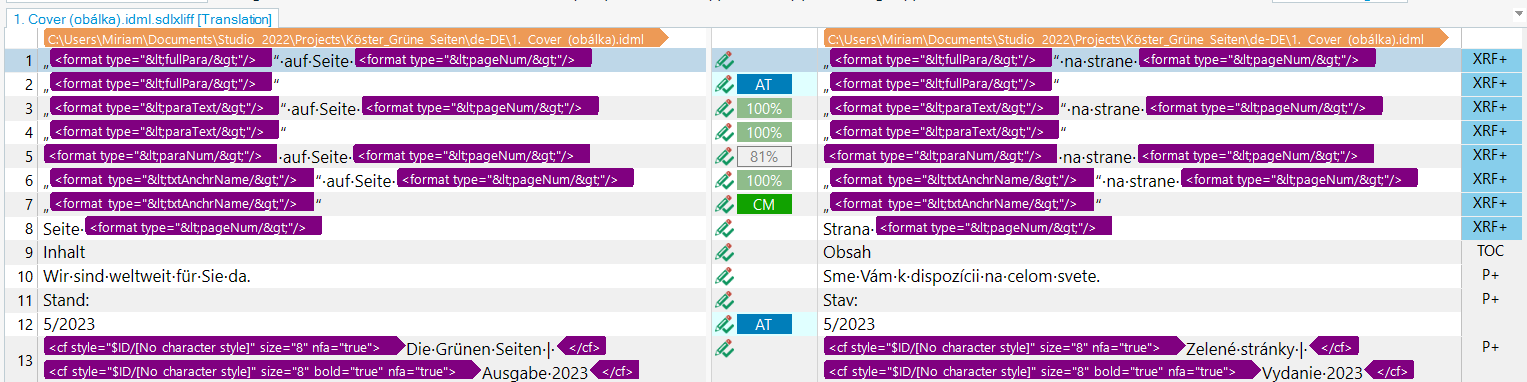Click the segment 8 status icon beside Strana
The width and height of the screenshot is (1527, 382).
(x=724, y=228)
